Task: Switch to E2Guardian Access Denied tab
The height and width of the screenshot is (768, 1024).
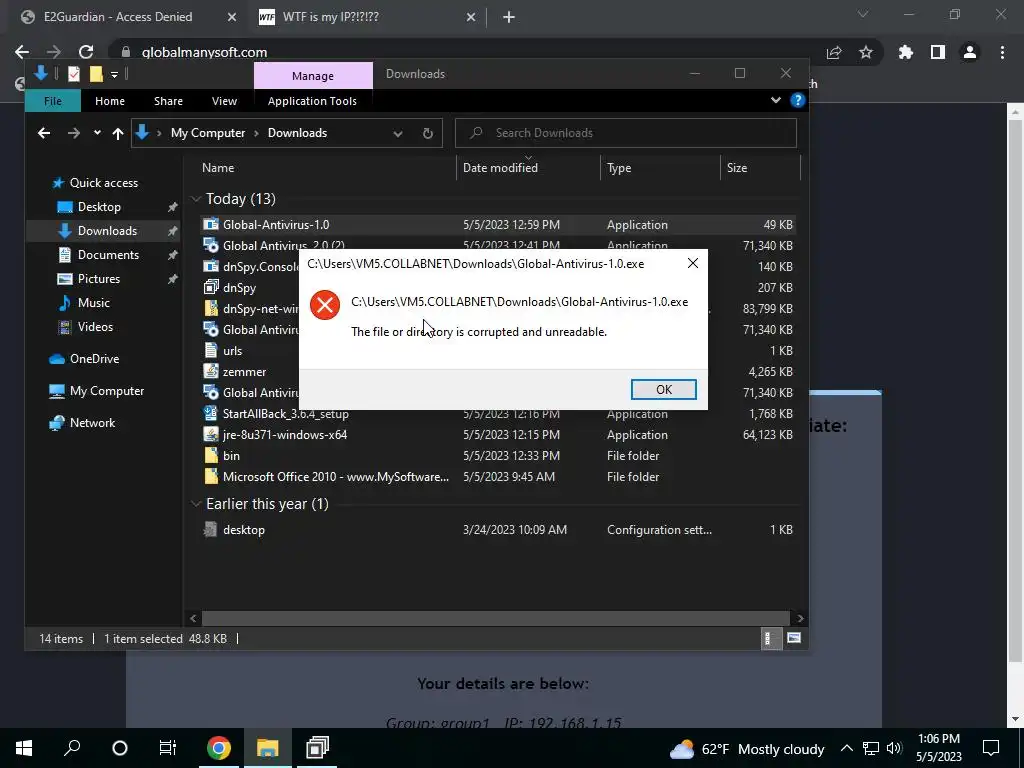Action: pos(128,17)
